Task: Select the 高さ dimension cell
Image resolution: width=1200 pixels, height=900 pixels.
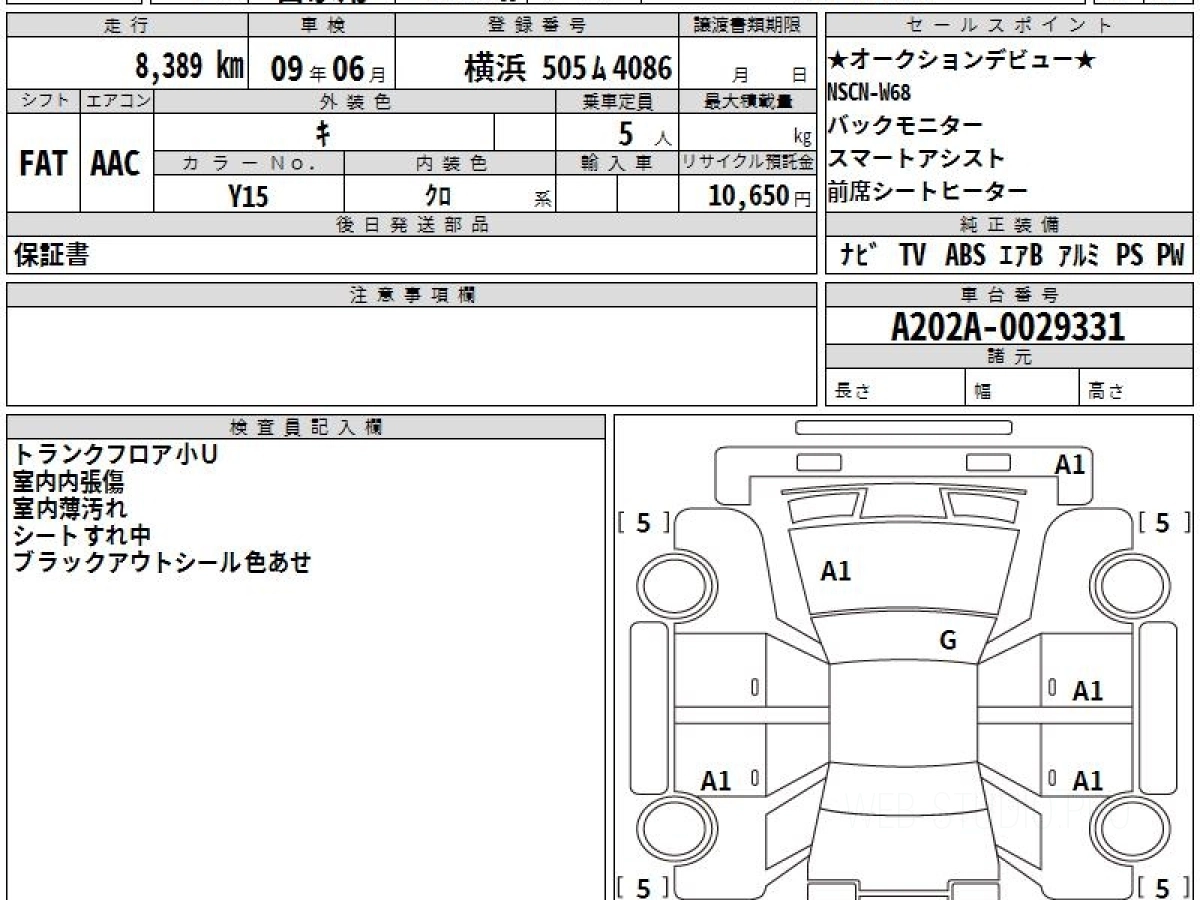Action: pos(1137,388)
